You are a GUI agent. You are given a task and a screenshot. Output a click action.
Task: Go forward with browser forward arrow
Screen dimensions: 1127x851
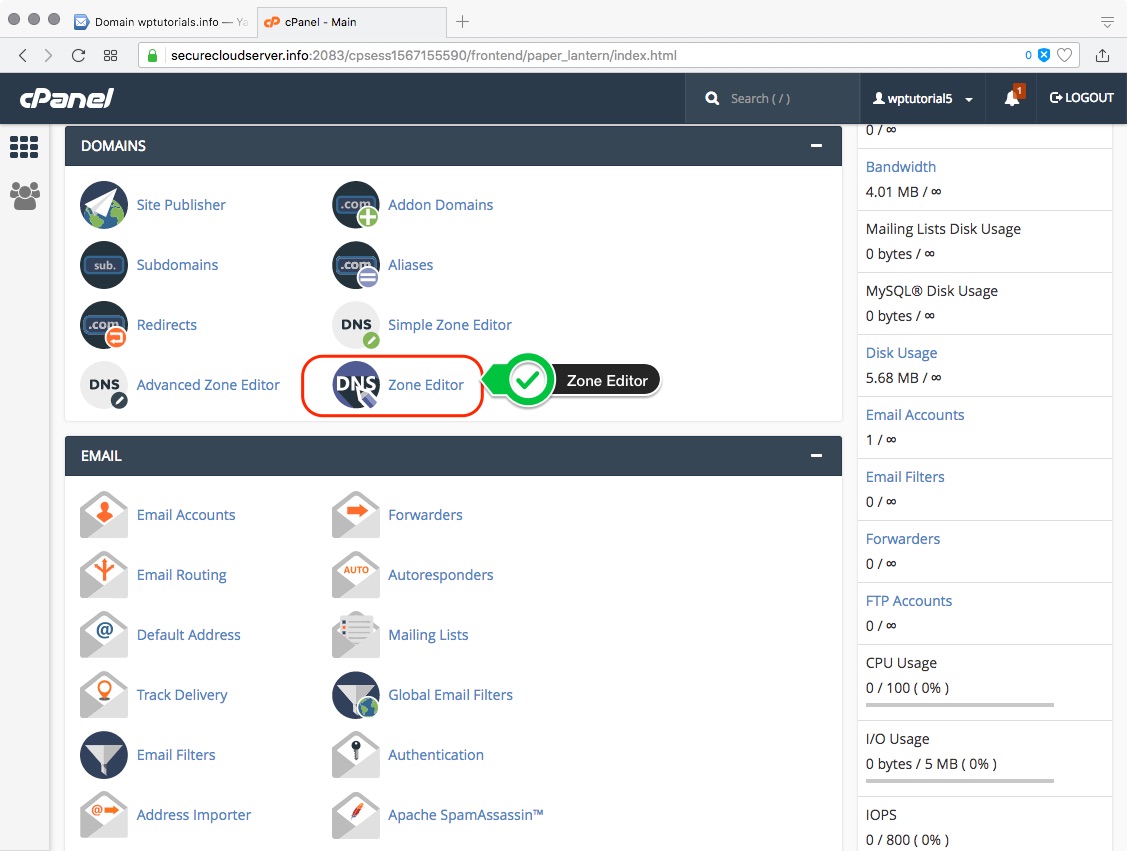48,55
